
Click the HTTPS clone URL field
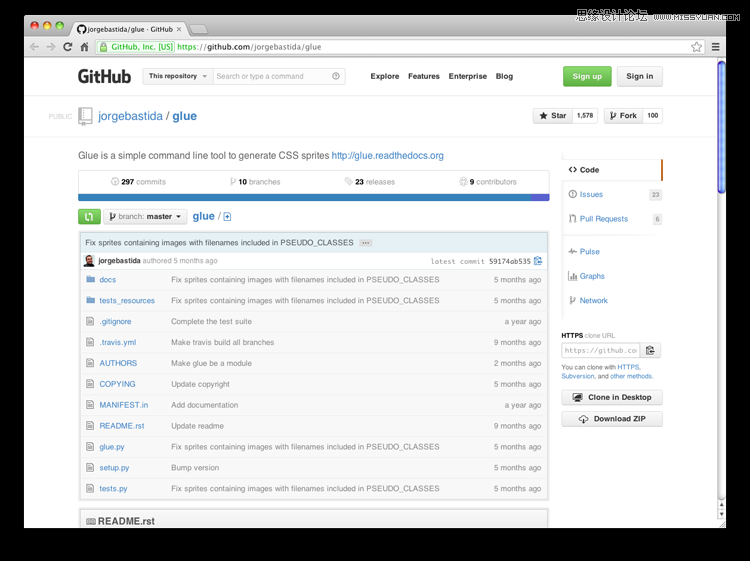(601, 350)
